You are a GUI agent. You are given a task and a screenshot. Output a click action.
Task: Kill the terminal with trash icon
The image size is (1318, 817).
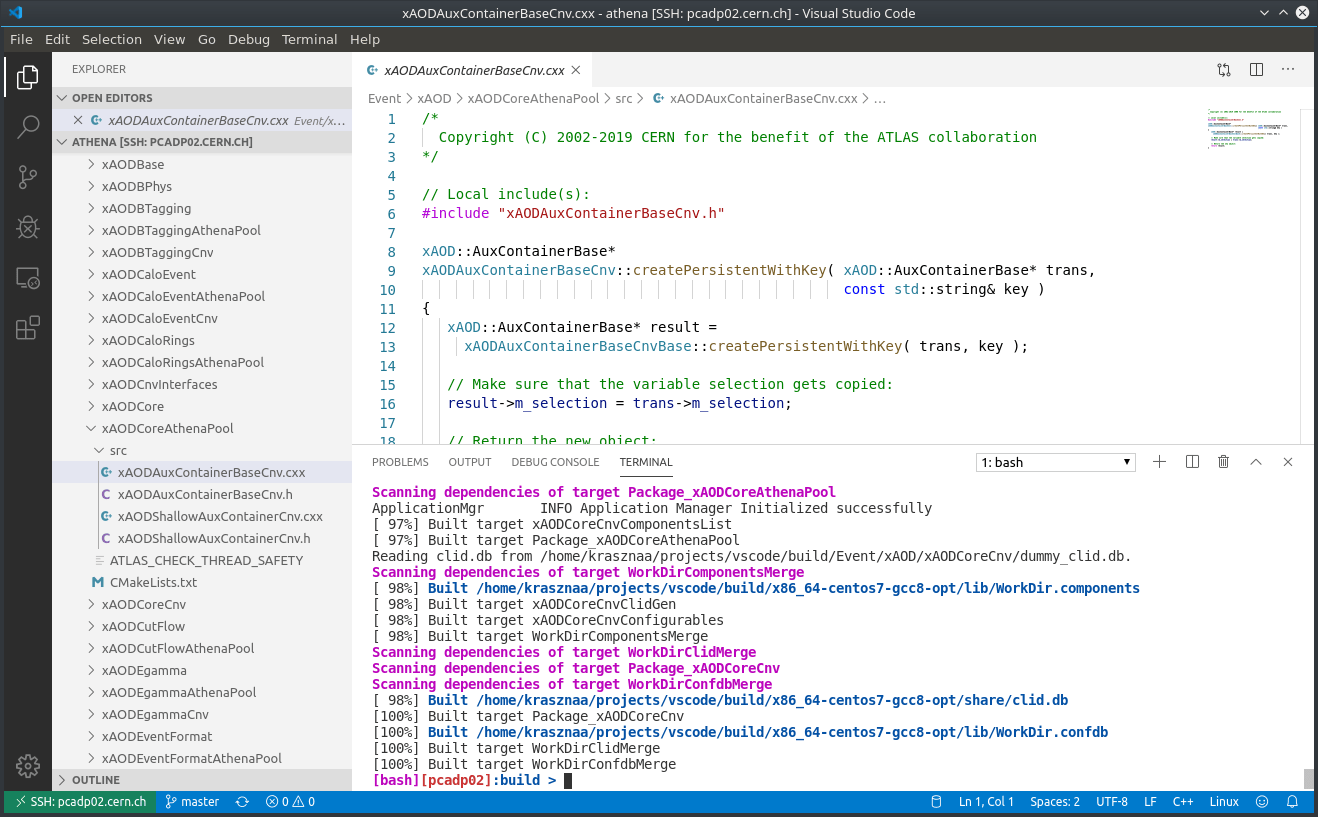(1223, 462)
